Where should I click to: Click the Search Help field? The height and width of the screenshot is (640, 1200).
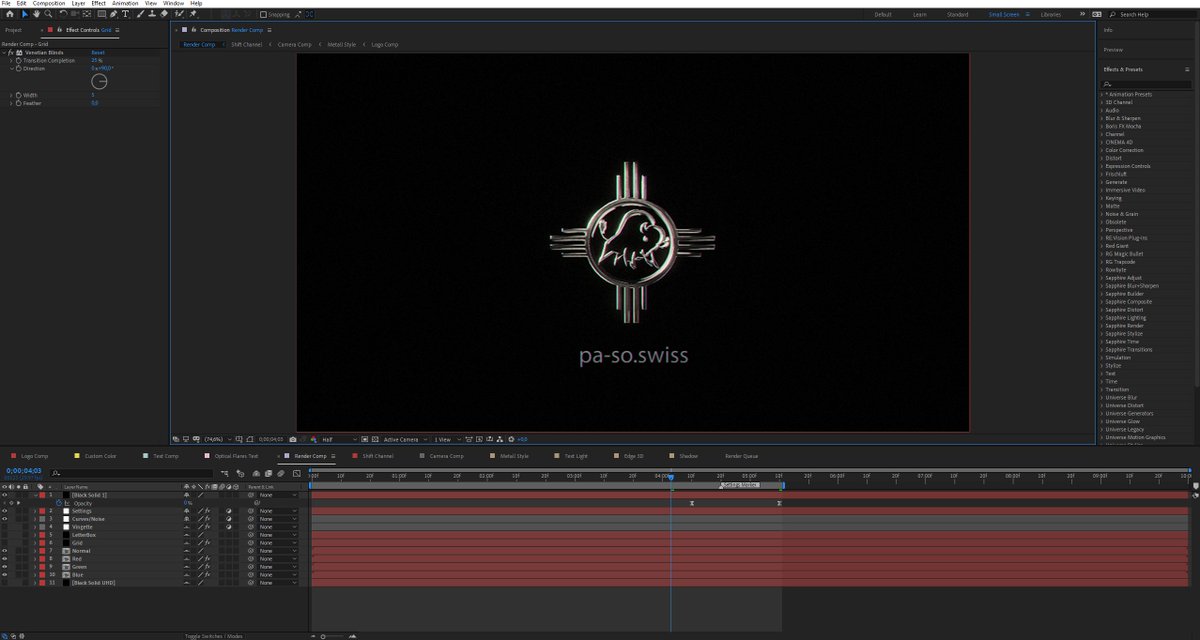coord(1153,14)
